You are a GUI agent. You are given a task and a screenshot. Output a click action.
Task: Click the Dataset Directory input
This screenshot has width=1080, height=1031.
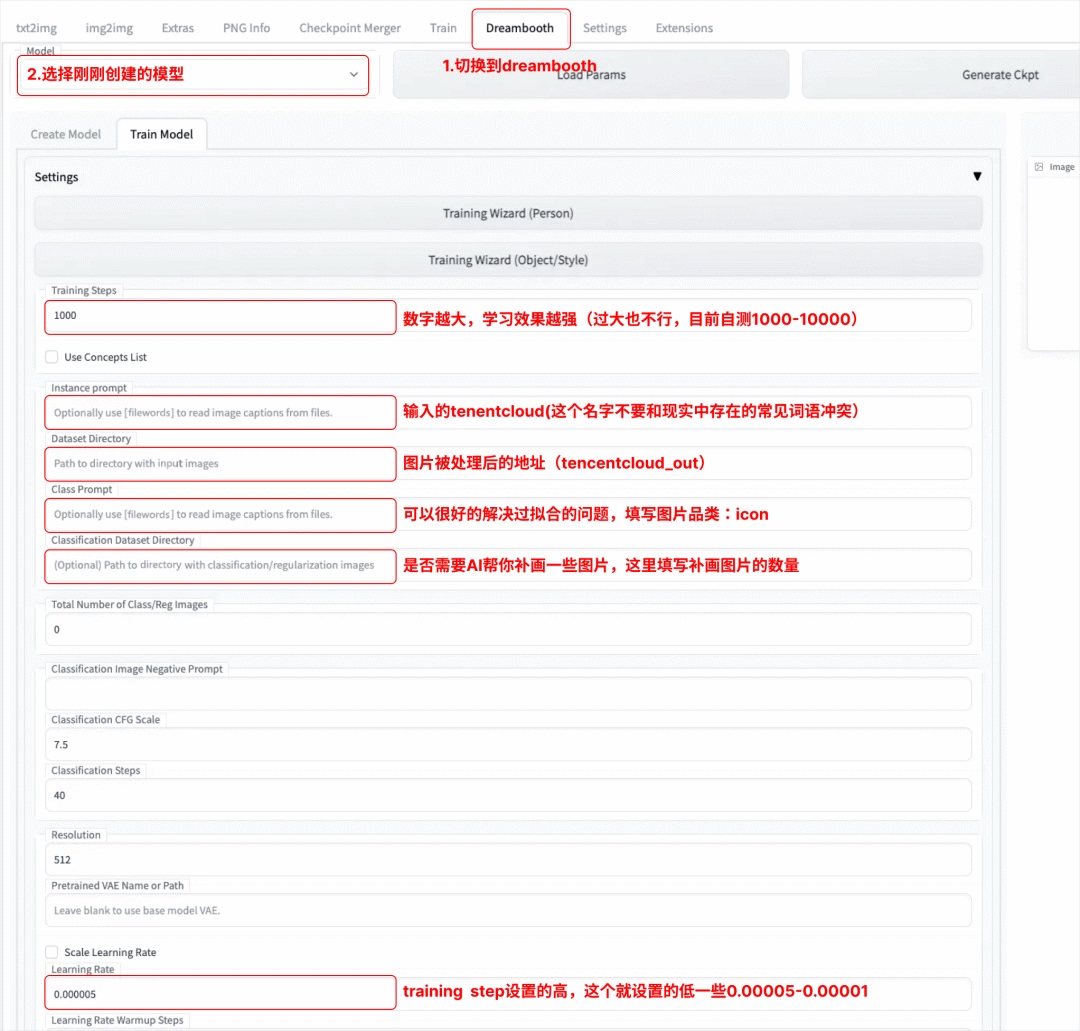point(220,464)
